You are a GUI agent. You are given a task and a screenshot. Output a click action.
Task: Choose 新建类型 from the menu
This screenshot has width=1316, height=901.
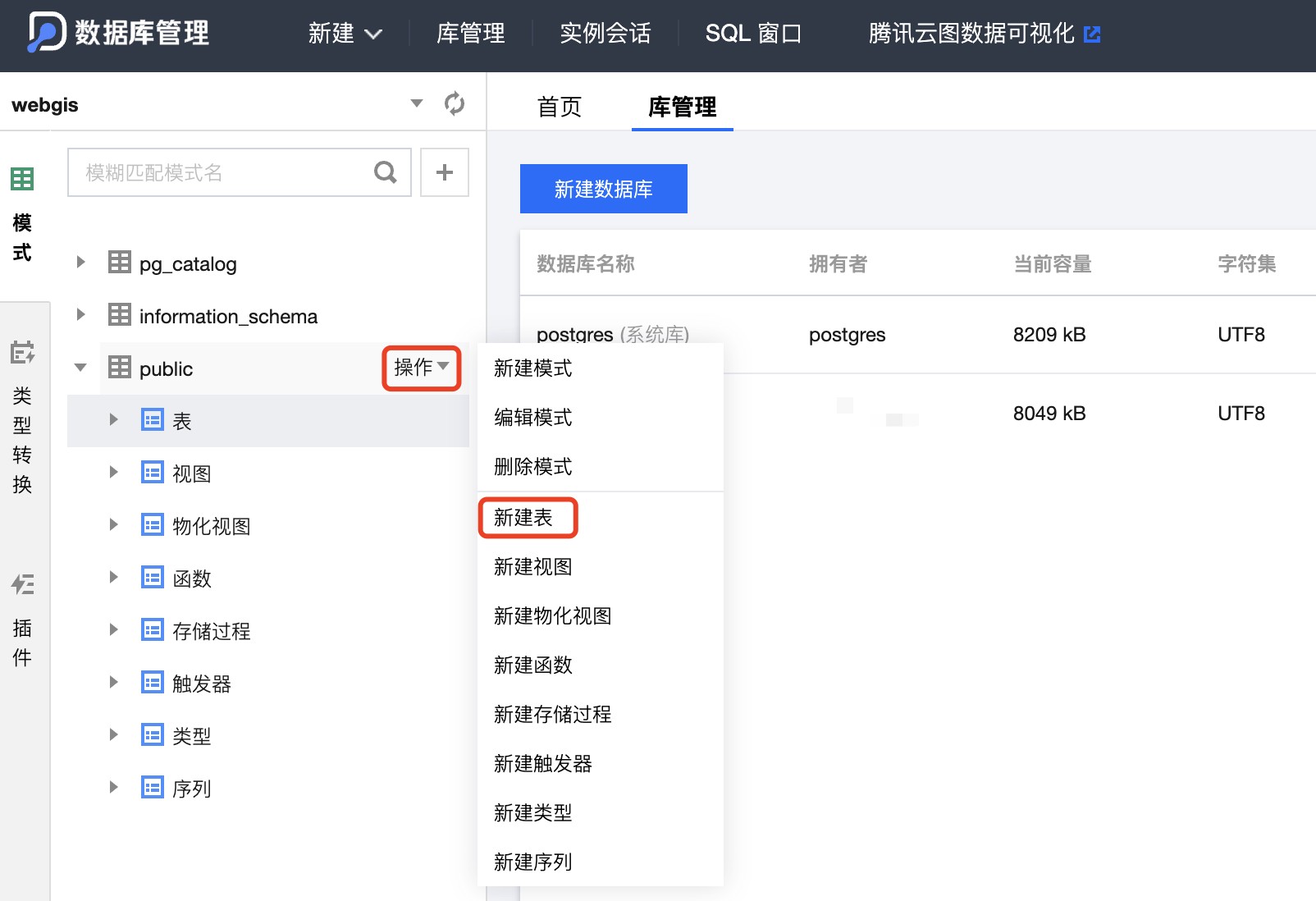coord(601,813)
